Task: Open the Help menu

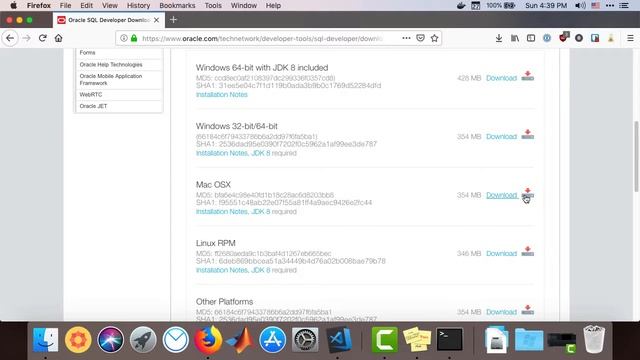Action: 273,5
